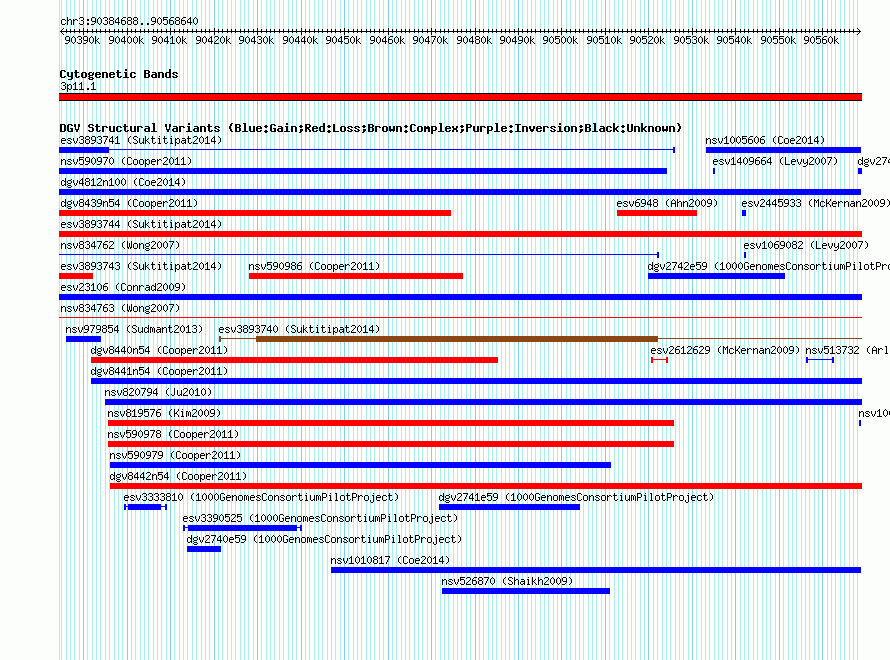Image resolution: width=890 pixels, height=660 pixels.
Task: Click the Cytogenetic Bands track heading
Action: [119, 74]
